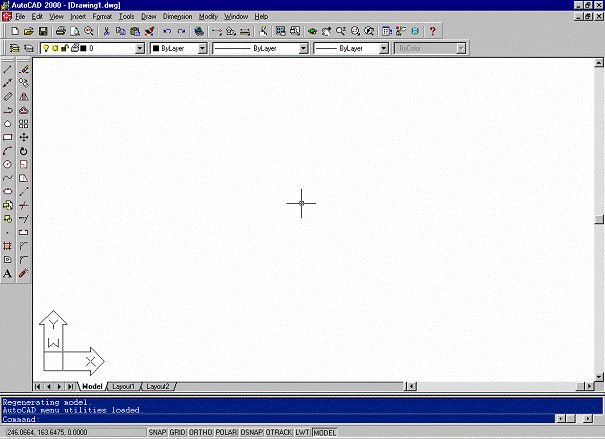Enable ORTHO mode in status bar
Screen dimensions: 605x439
pos(201,432)
